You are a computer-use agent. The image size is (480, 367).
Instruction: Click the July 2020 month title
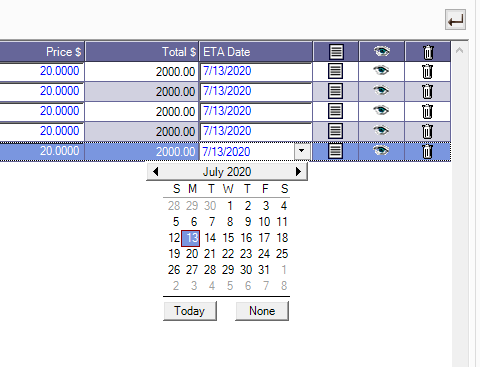point(227,172)
